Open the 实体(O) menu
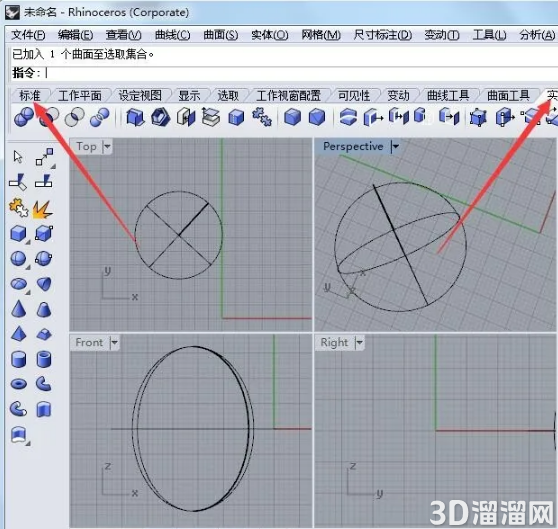 [x=269, y=35]
